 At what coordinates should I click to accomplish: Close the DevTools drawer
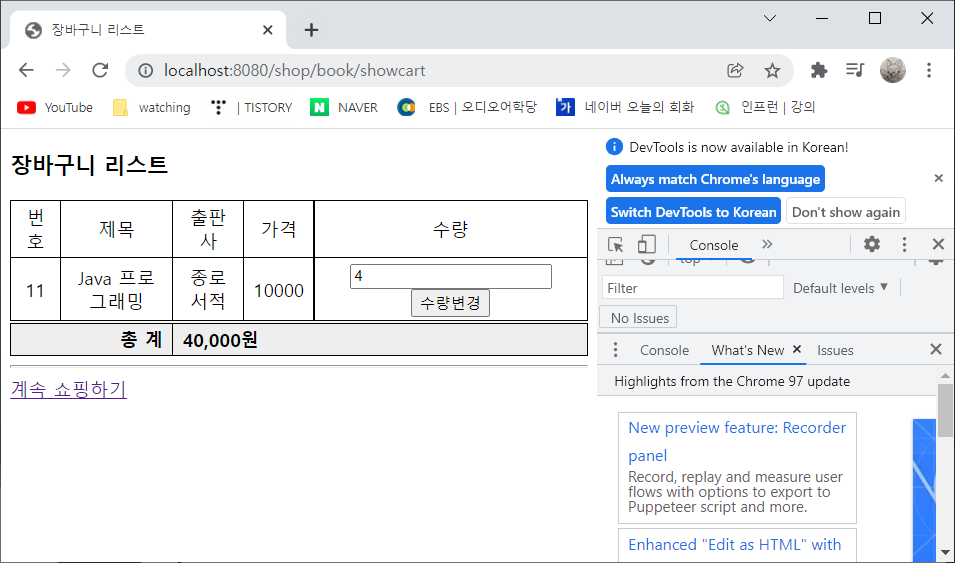tap(936, 349)
